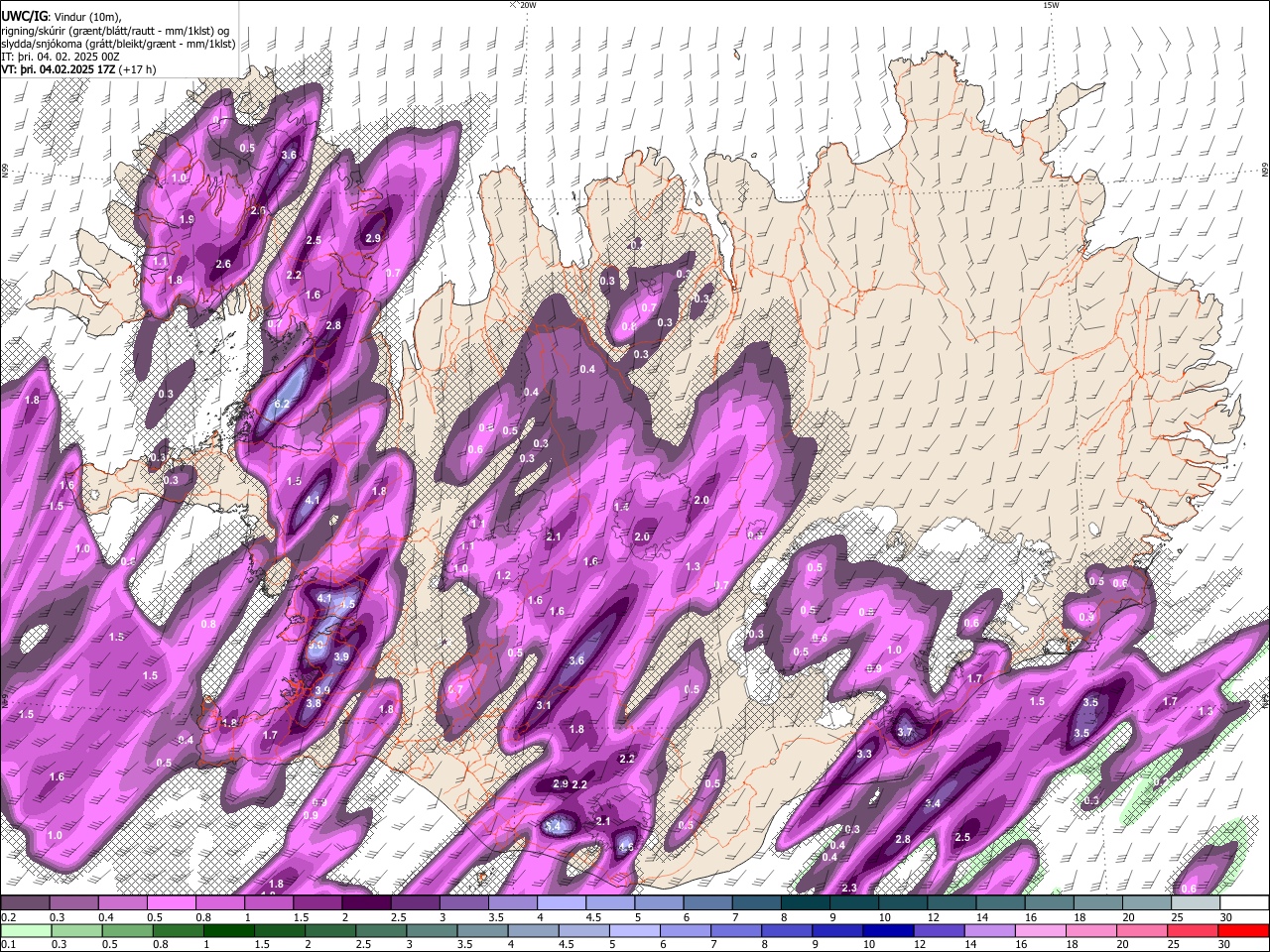Pick the upper legend swatch starting at 6
1270x952 pixels.
[x=707, y=903]
